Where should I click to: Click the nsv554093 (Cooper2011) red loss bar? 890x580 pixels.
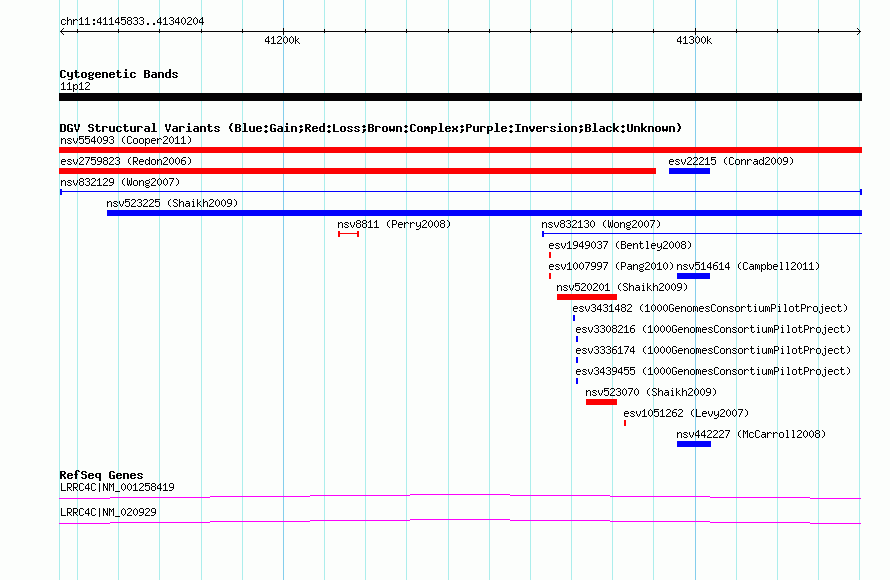click(460, 150)
